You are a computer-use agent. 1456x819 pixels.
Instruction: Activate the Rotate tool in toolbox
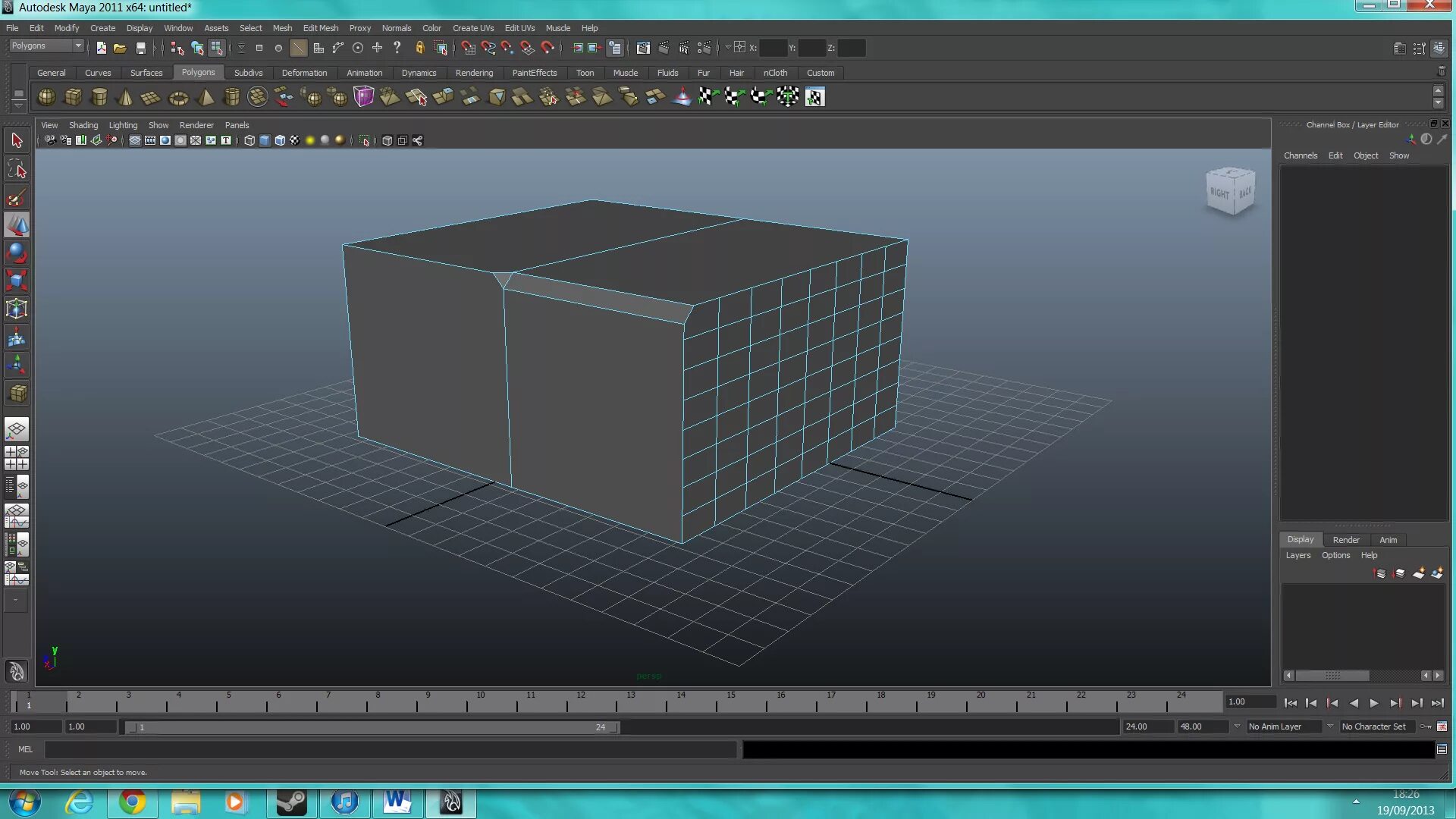[x=17, y=253]
